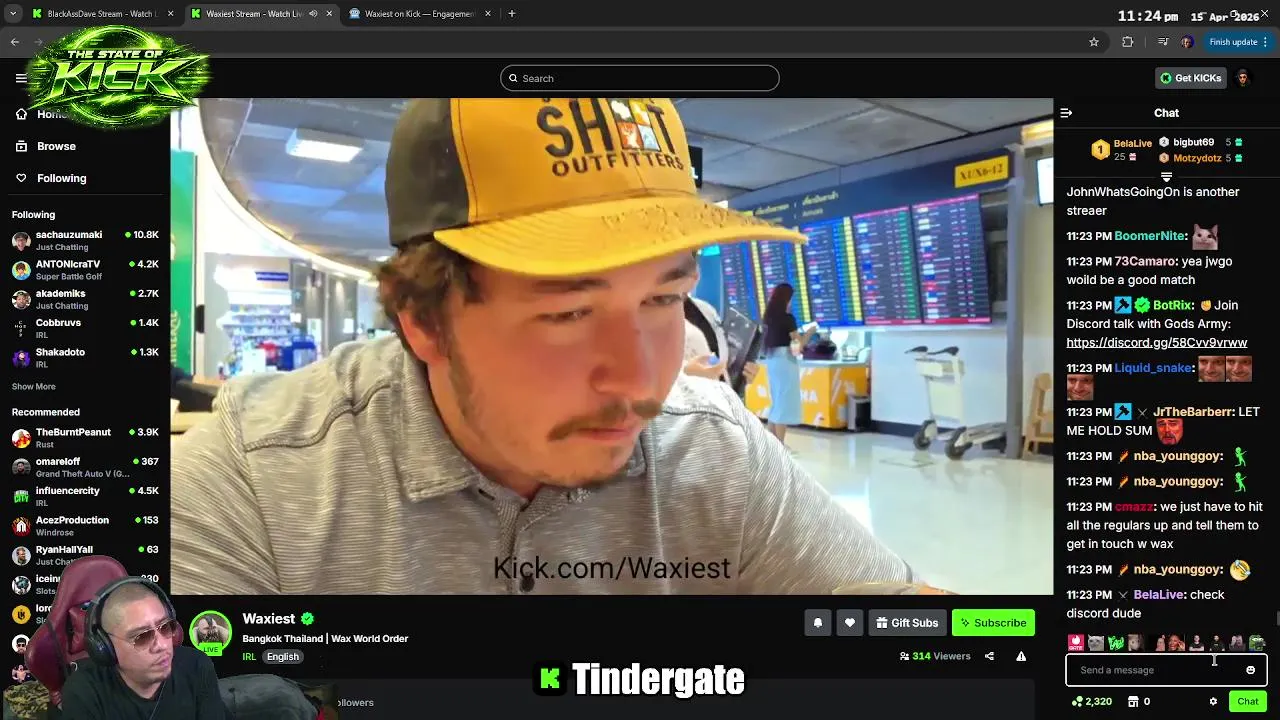Click 73Camaro username in chat
1280x720 pixels.
1145,261
